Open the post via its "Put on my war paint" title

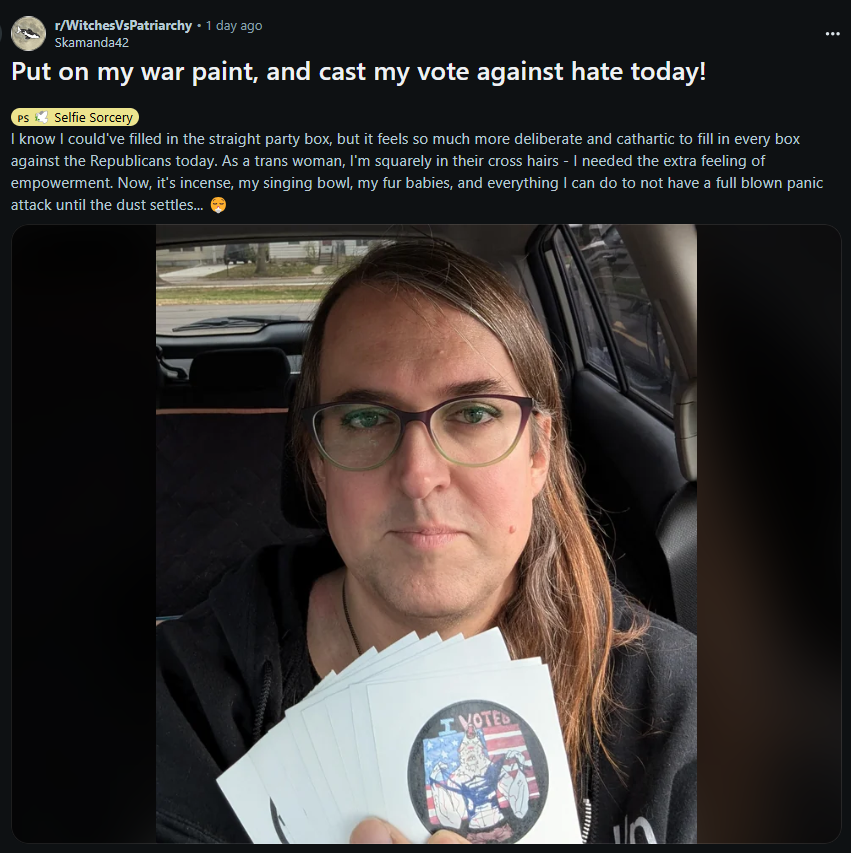pos(359,71)
